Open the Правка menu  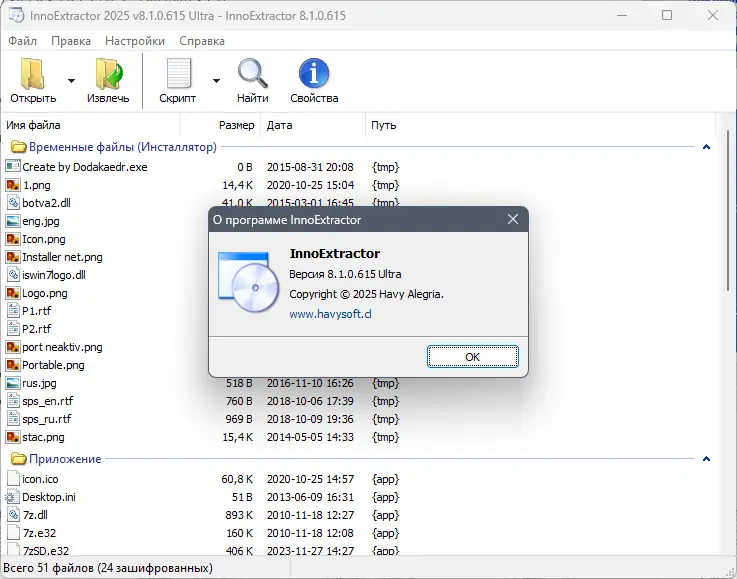point(71,41)
